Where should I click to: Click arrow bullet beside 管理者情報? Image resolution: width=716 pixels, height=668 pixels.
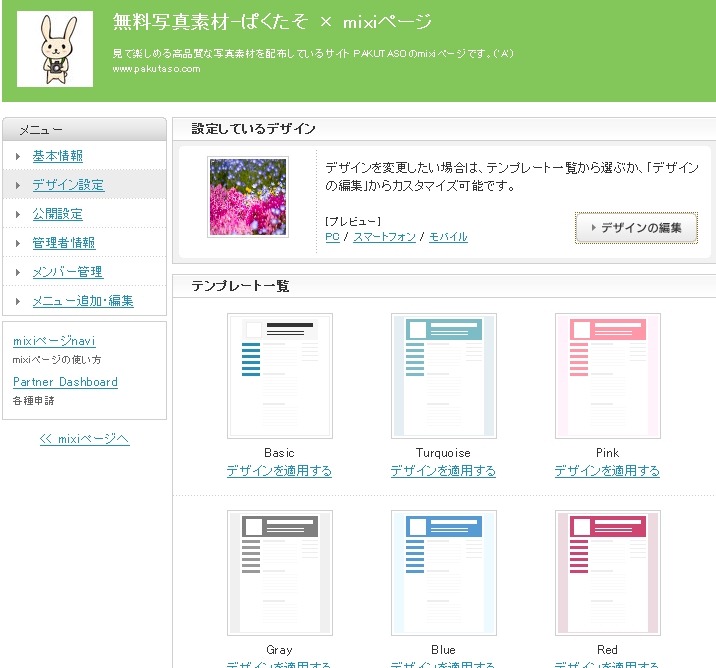[18, 243]
